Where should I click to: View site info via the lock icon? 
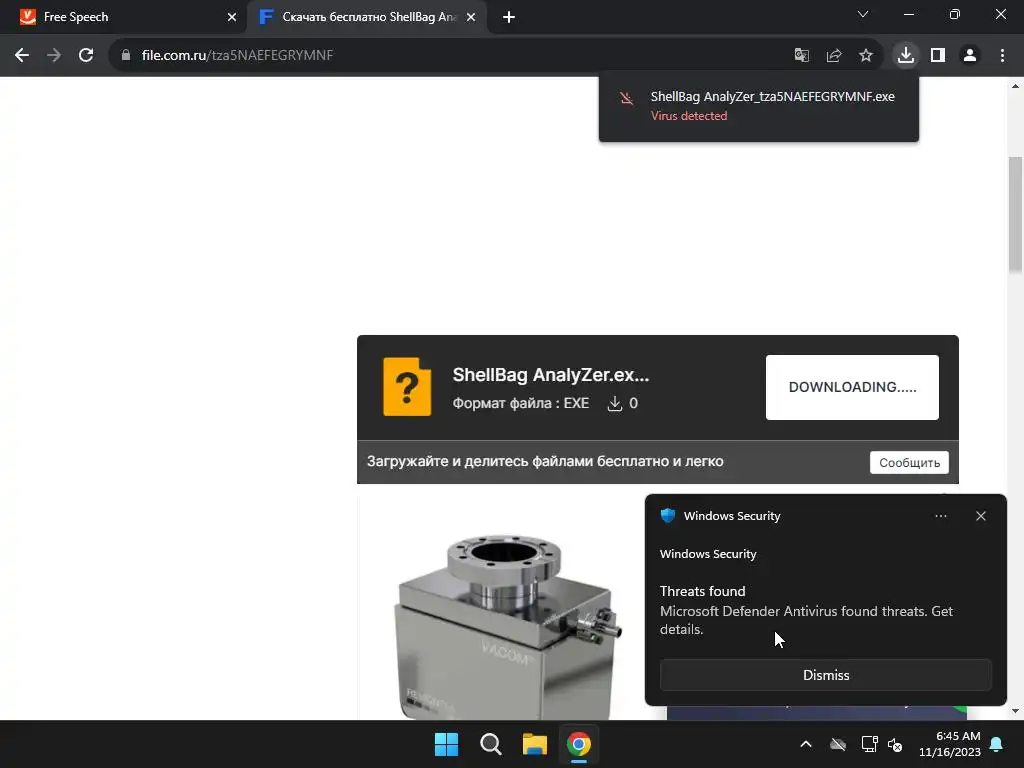(126, 56)
